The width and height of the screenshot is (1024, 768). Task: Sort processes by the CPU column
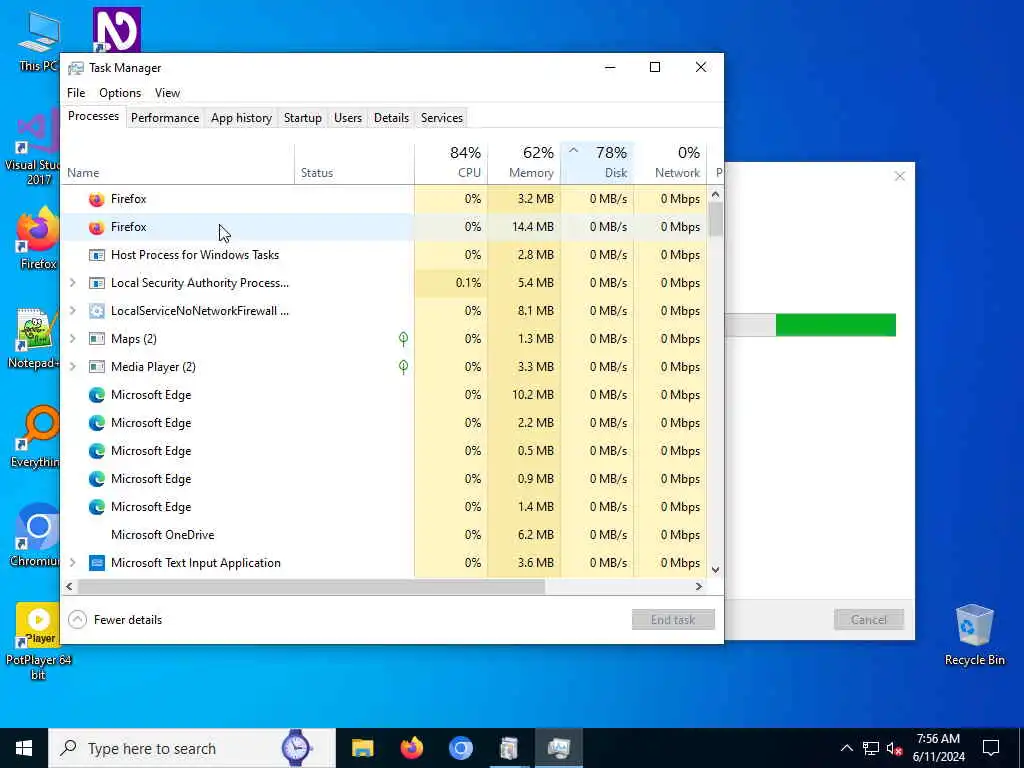point(451,163)
